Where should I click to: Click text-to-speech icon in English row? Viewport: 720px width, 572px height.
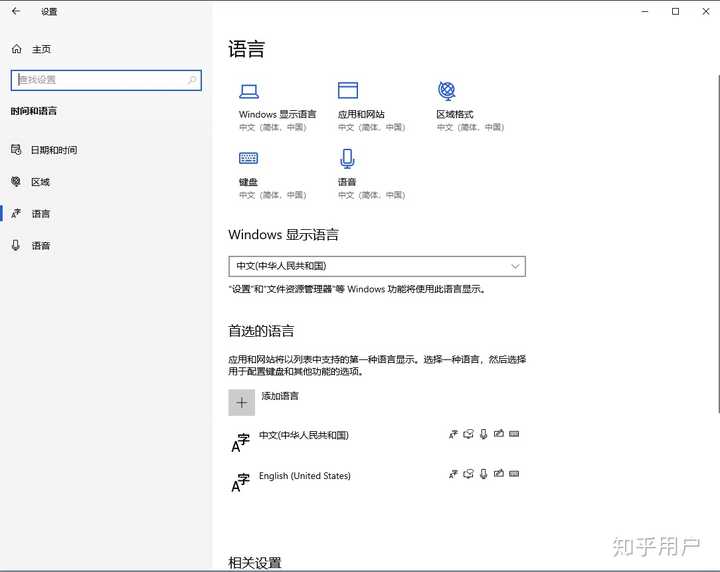click(468, 474)
